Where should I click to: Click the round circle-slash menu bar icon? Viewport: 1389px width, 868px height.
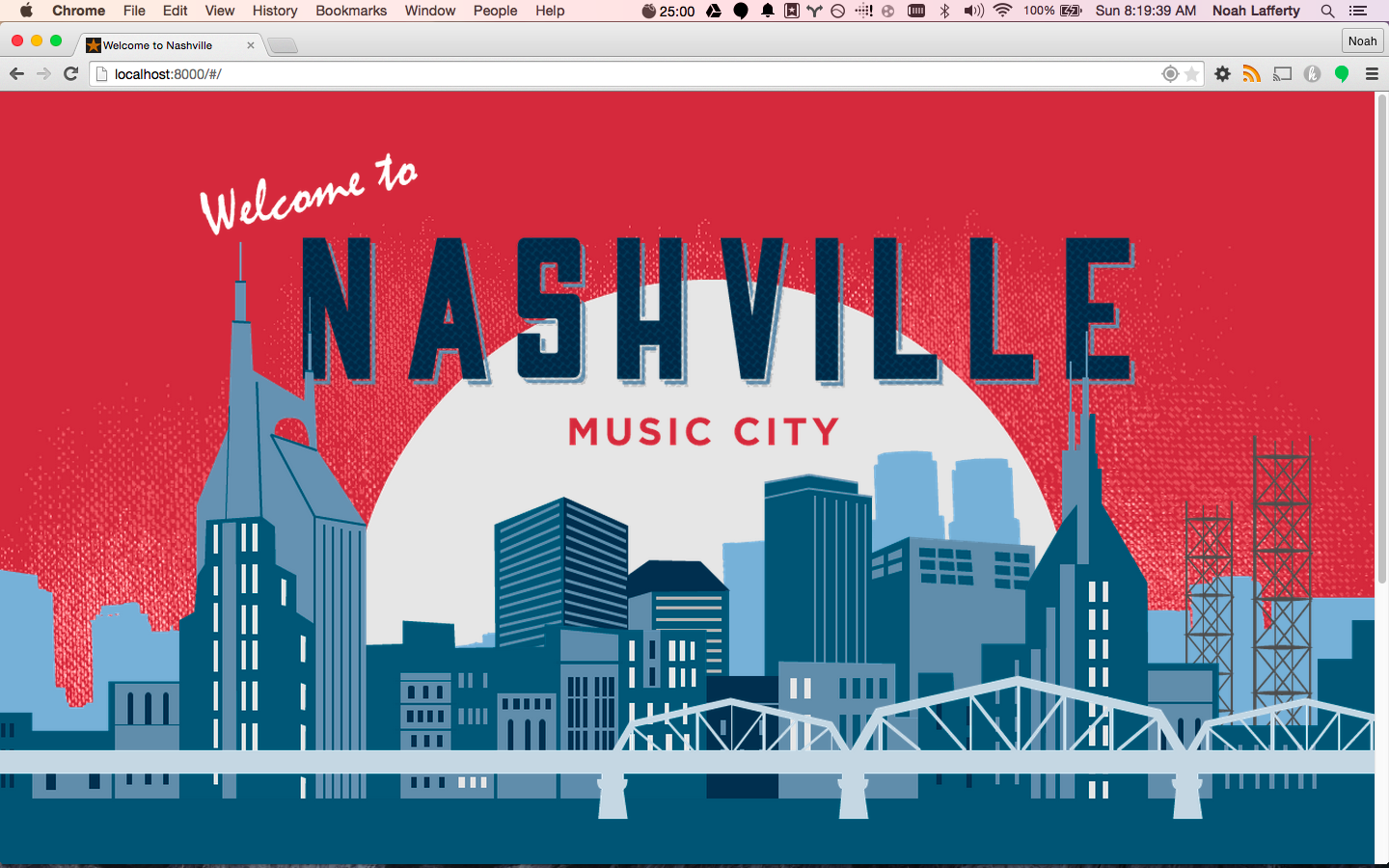click(838, 11)
